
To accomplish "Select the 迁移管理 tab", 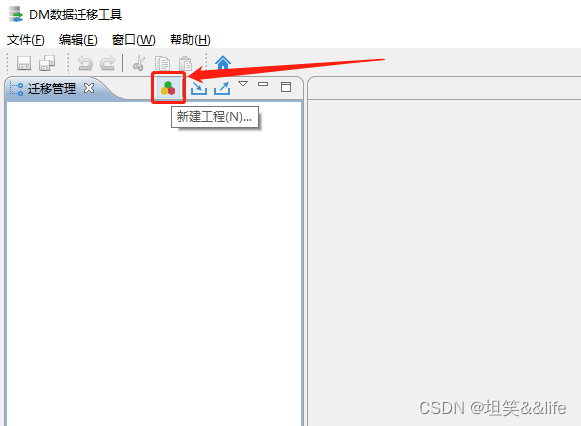I will [52, 89].
